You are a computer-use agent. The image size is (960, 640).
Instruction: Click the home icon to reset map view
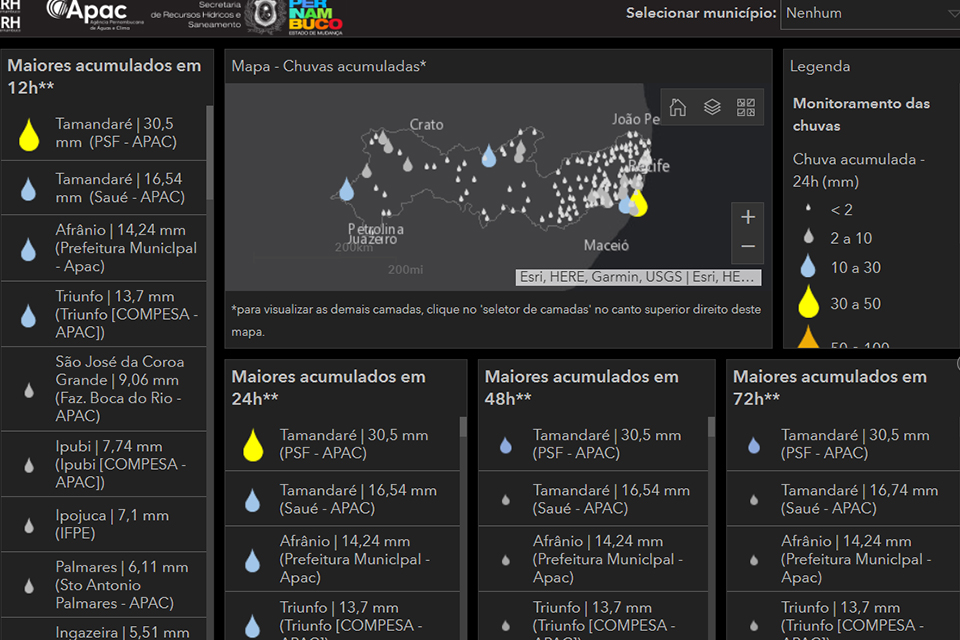point(677,107)
